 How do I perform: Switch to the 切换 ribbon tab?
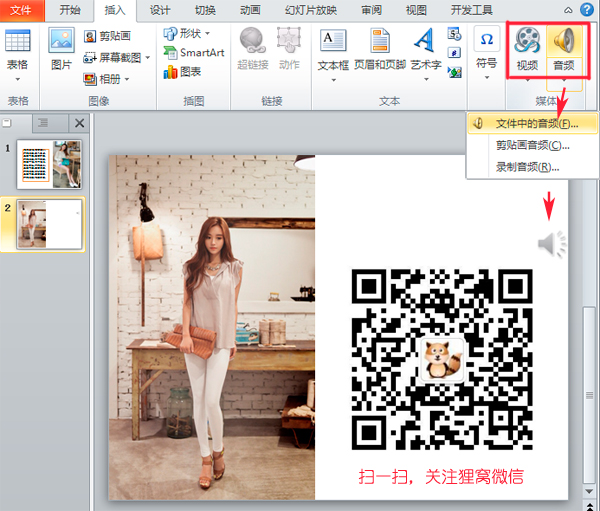205,10
